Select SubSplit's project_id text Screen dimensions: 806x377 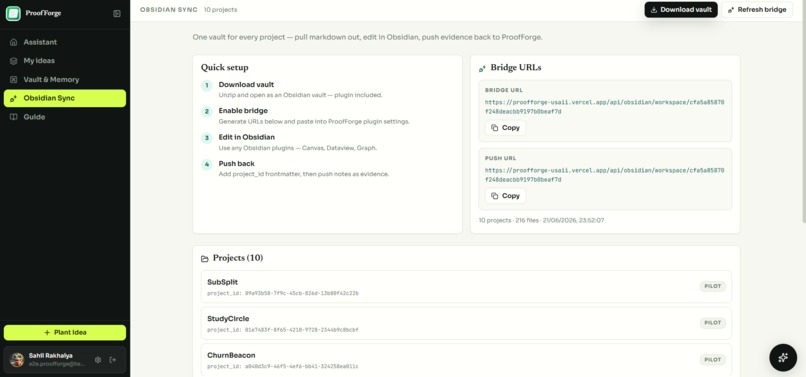pyautogui.click(x=283, y=293)
